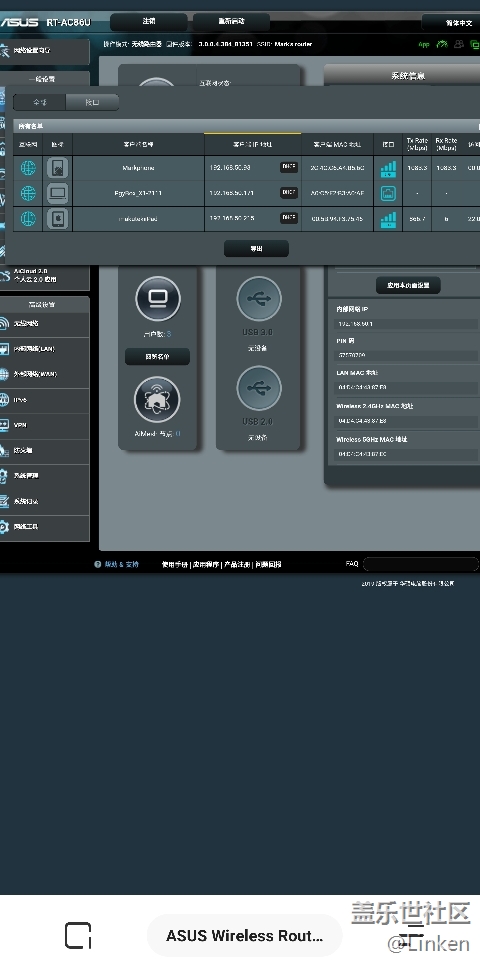480x975 pixels.
Task: Open the Quick Internet Setup wizard sidebar item
Action: click(x=44, y=51)
